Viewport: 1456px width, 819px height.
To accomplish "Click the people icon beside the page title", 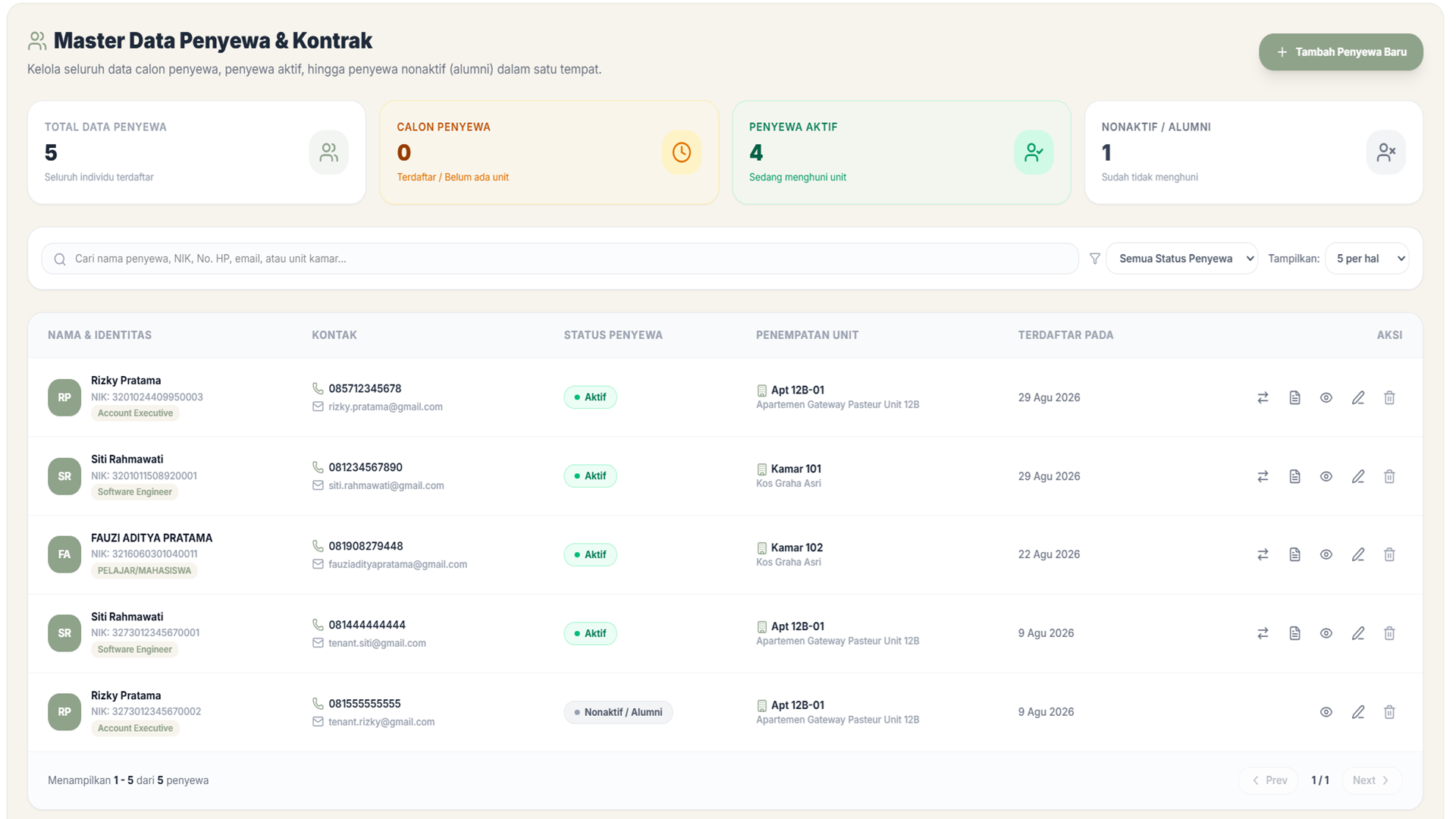I will (37, 40).
